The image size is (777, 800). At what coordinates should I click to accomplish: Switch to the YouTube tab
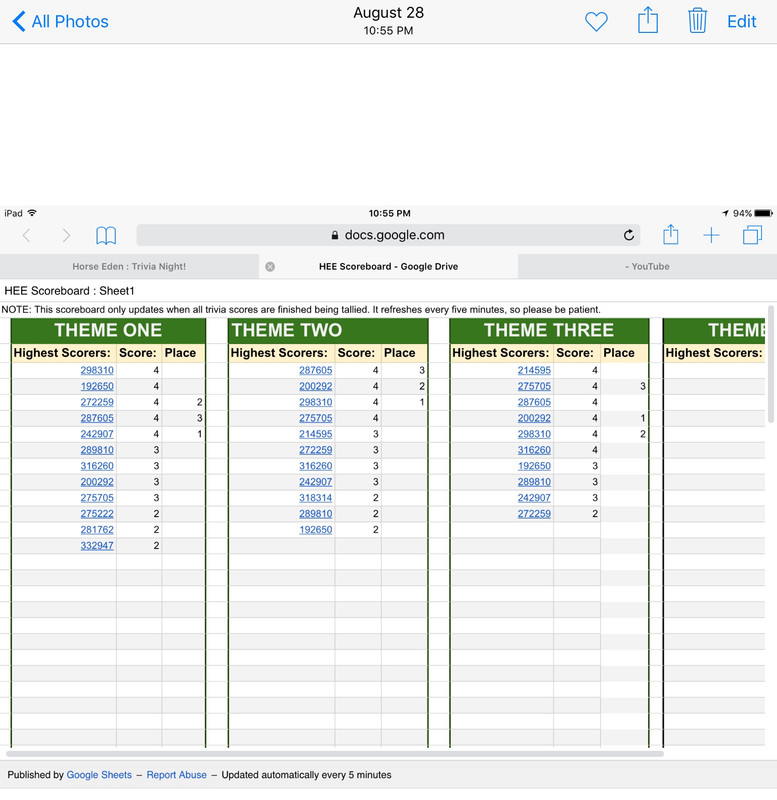point(647,266)
